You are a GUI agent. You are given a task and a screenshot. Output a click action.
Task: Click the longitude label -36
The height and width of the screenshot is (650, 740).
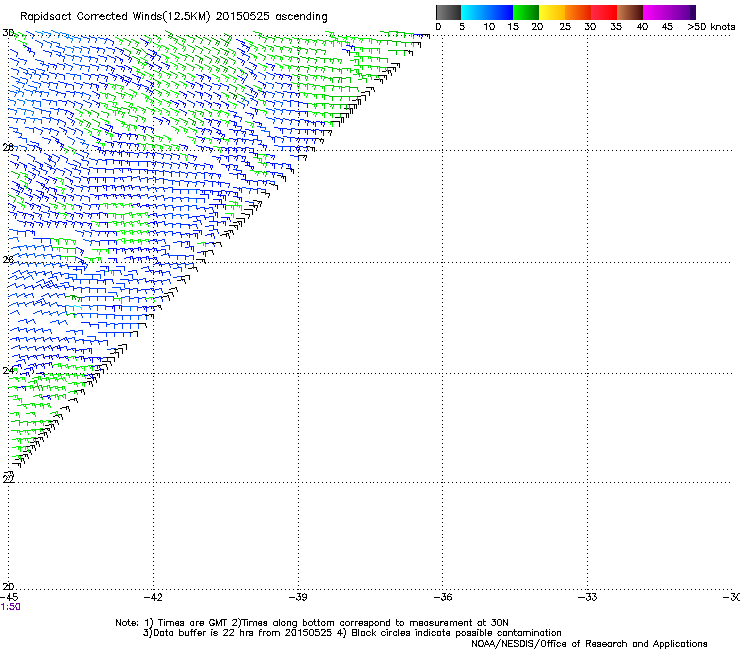click(x=443, y=597)
